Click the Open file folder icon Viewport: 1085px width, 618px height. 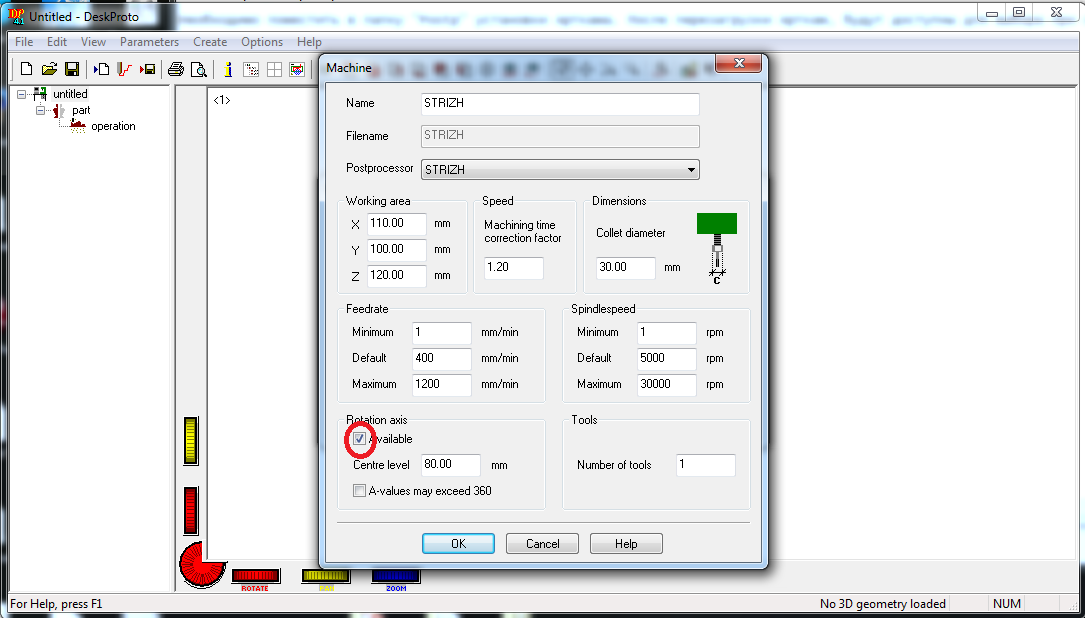tap(49, 69)
